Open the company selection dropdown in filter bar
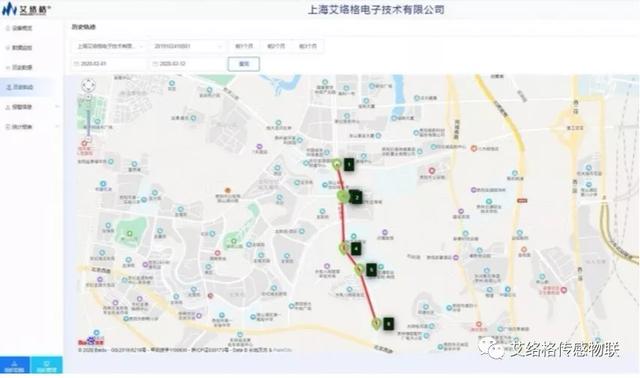This screenshot has height=378, width=640. [109, 46]
